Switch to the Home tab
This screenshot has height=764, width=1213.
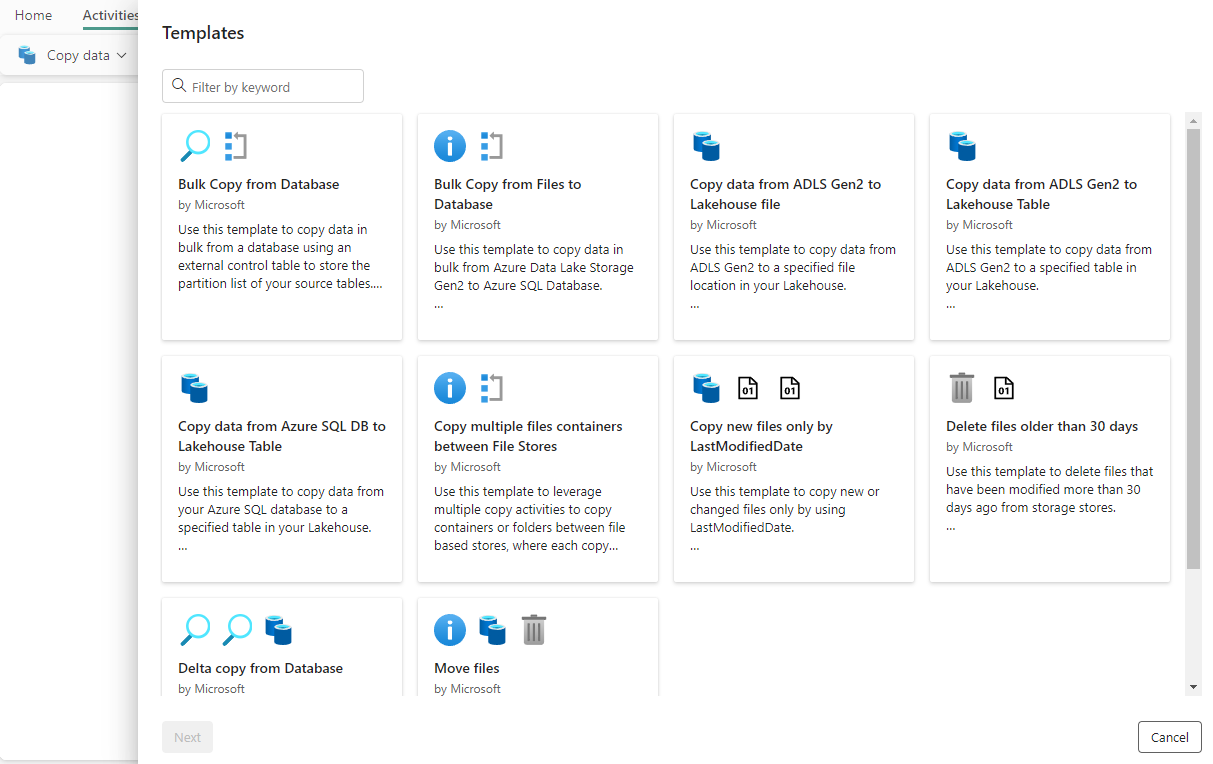point(33,15)
